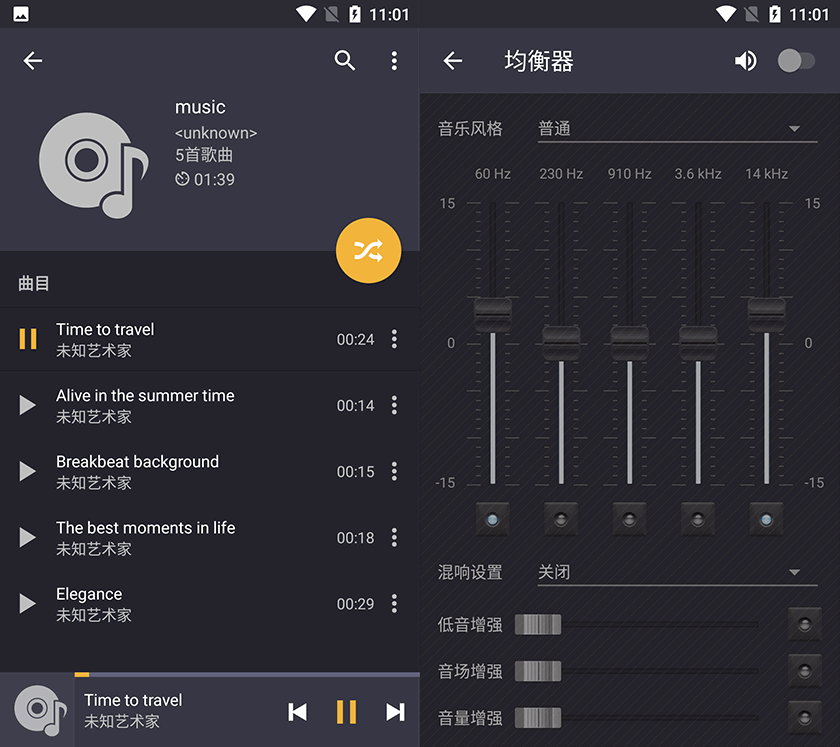Image resolution: width=840 pixels, height=747 pixels.
Task: Toggle the 音量增强 enable button
Action: 804,718
